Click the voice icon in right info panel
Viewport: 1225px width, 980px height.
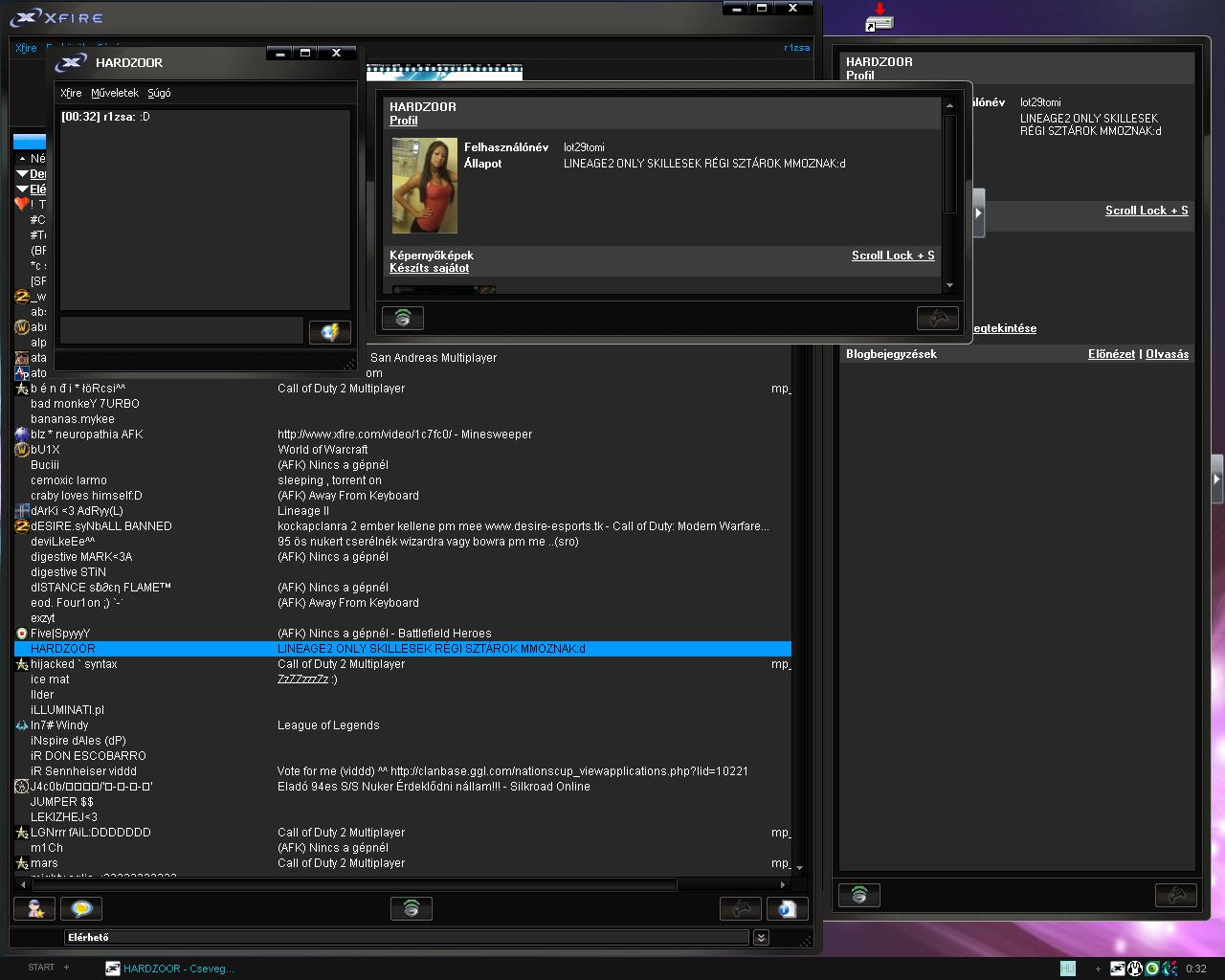[858, 895]
